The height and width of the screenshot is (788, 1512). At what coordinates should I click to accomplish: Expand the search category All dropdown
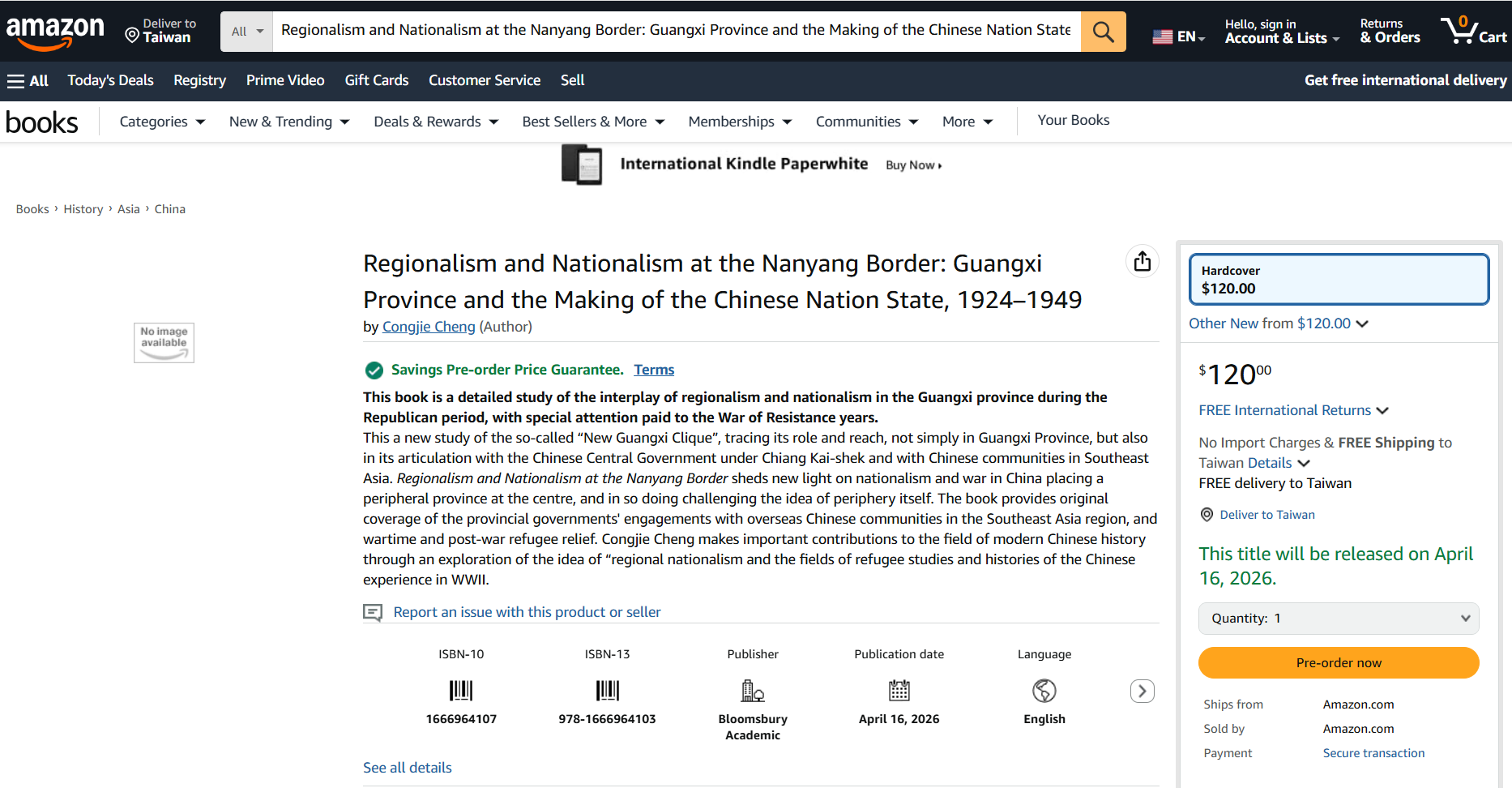pyautogui.click(x=247, y=32)
